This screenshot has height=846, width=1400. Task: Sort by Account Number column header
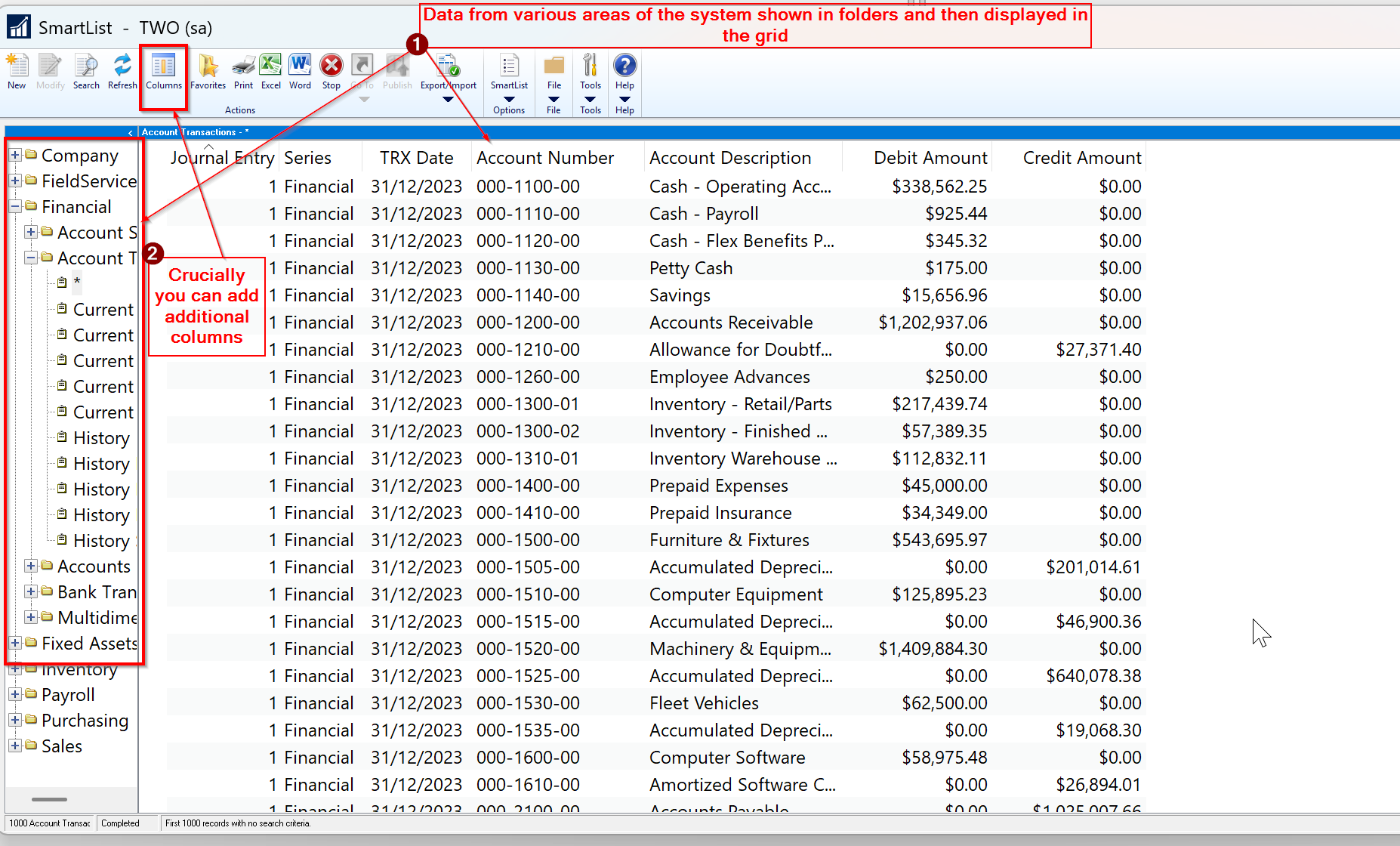point(544,158)
